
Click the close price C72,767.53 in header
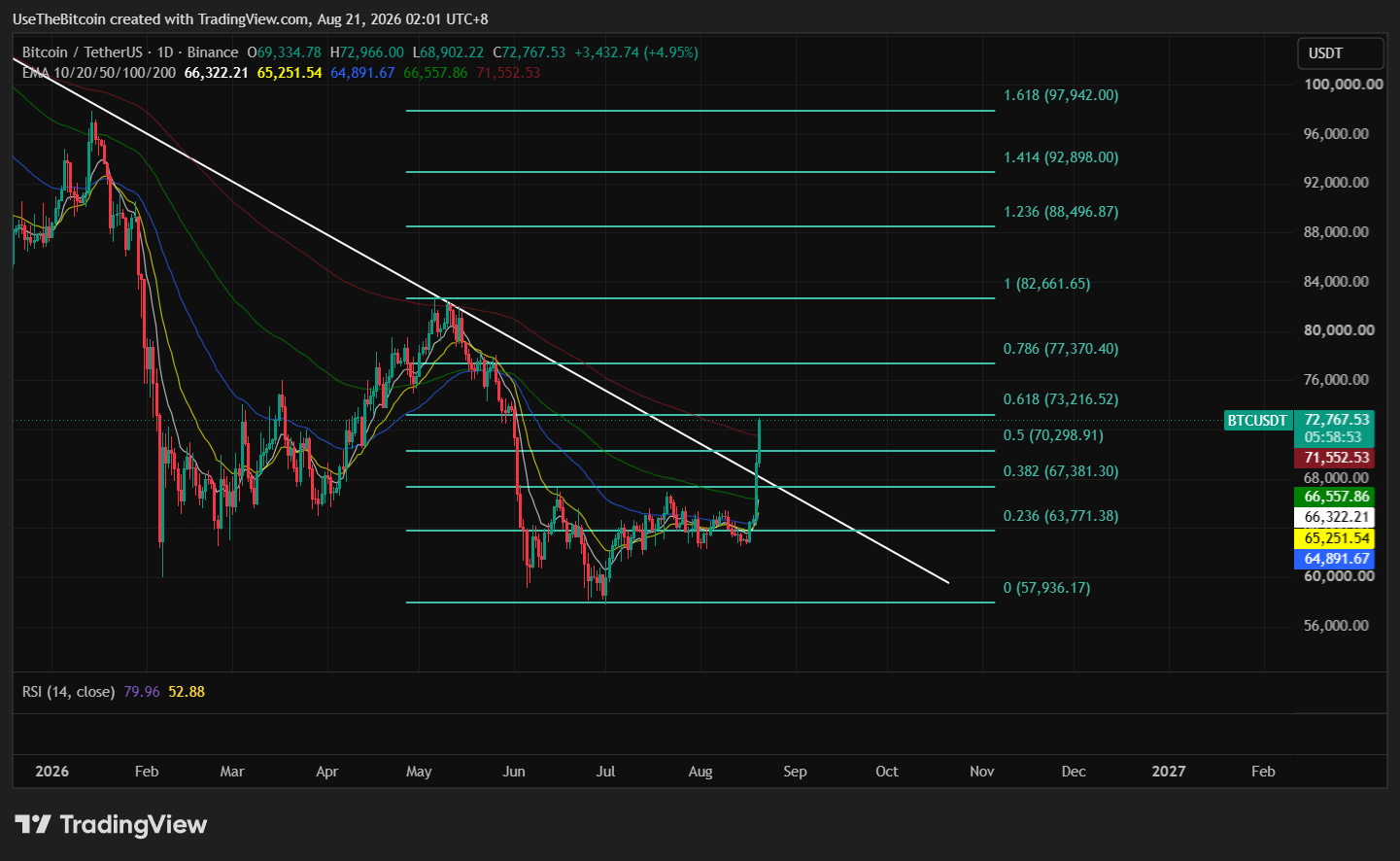click(x=529, y=52)
